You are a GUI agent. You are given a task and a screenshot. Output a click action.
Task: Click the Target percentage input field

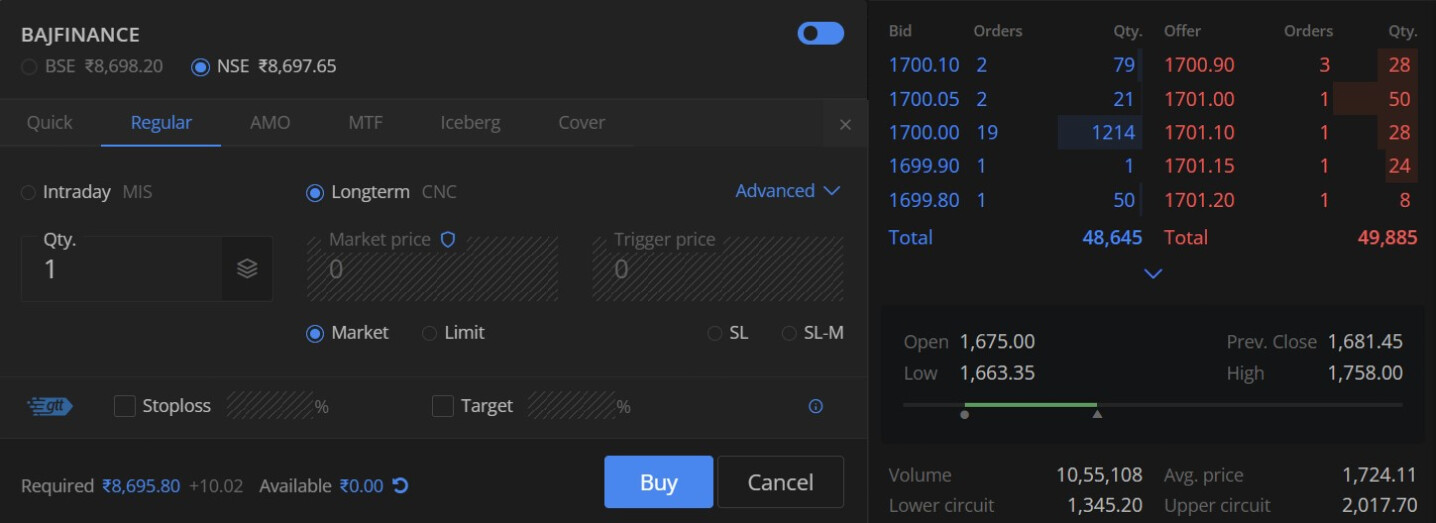[x=571, y=405]
